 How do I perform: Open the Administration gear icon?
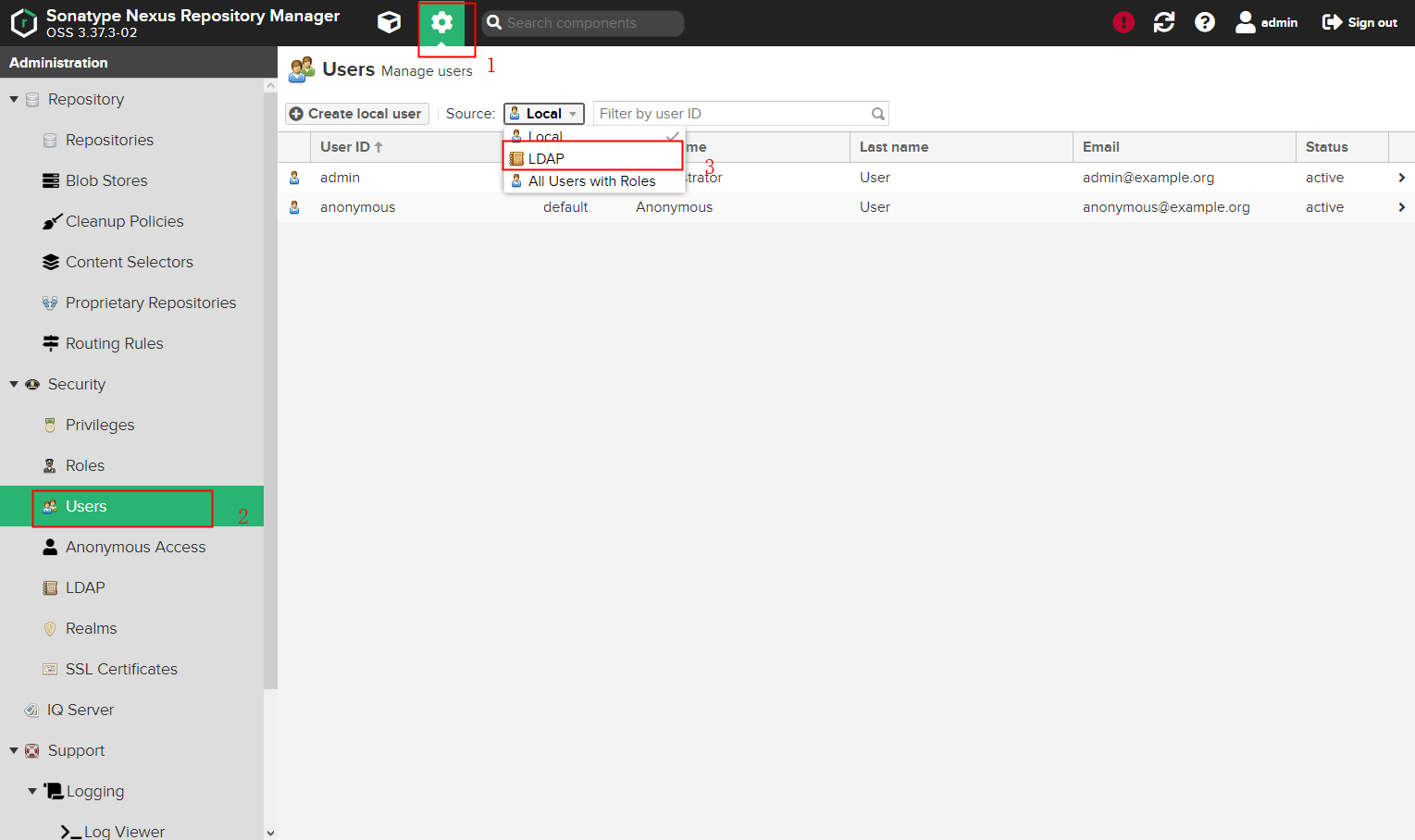442,22
